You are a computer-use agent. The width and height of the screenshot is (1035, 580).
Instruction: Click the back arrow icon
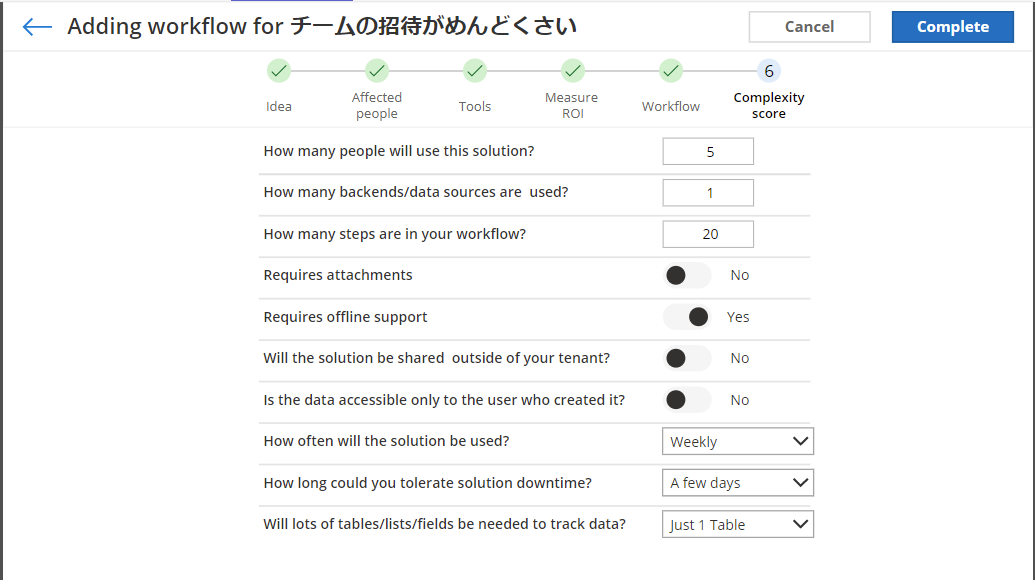(x=37, y=26)
